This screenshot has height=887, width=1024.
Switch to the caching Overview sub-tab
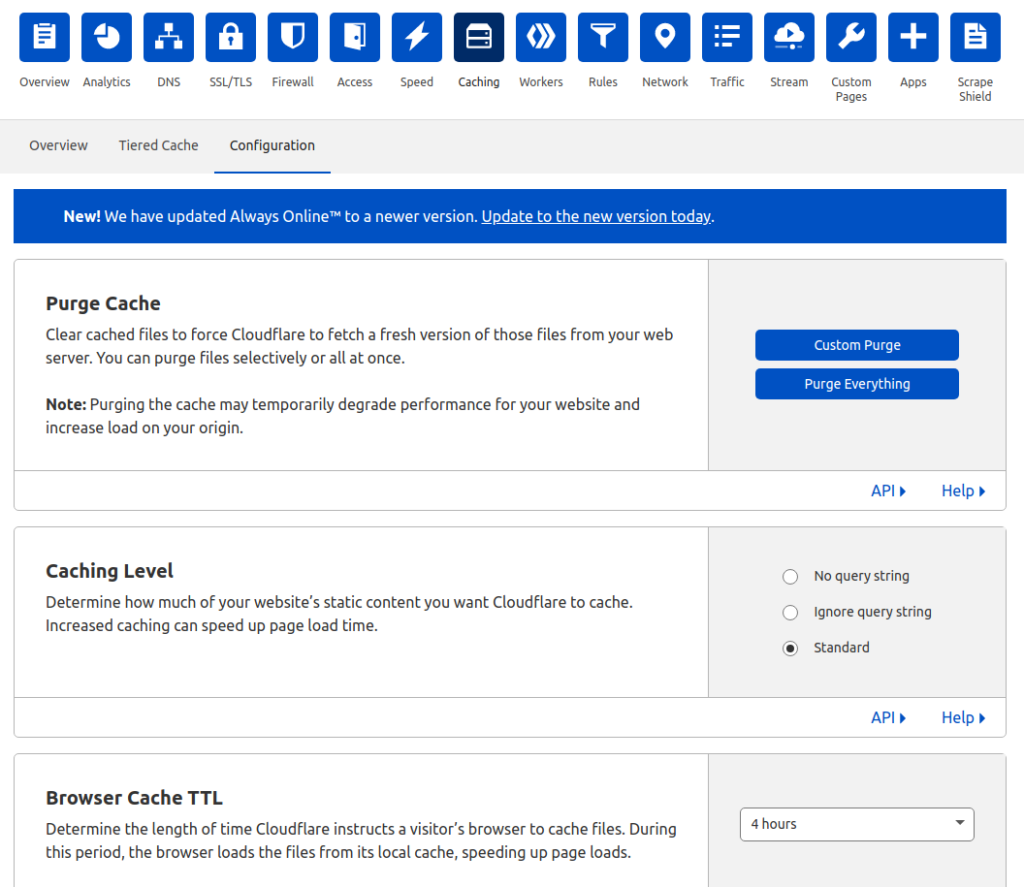58,146
